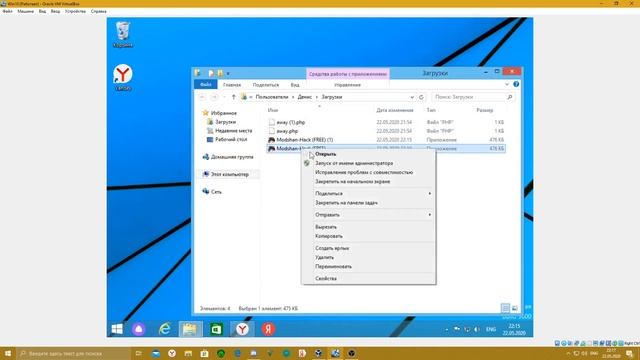Select Домашняя группа in the sidebar
Image resolution: width=640 pixels, height=360 pixels.
point(232,157)
